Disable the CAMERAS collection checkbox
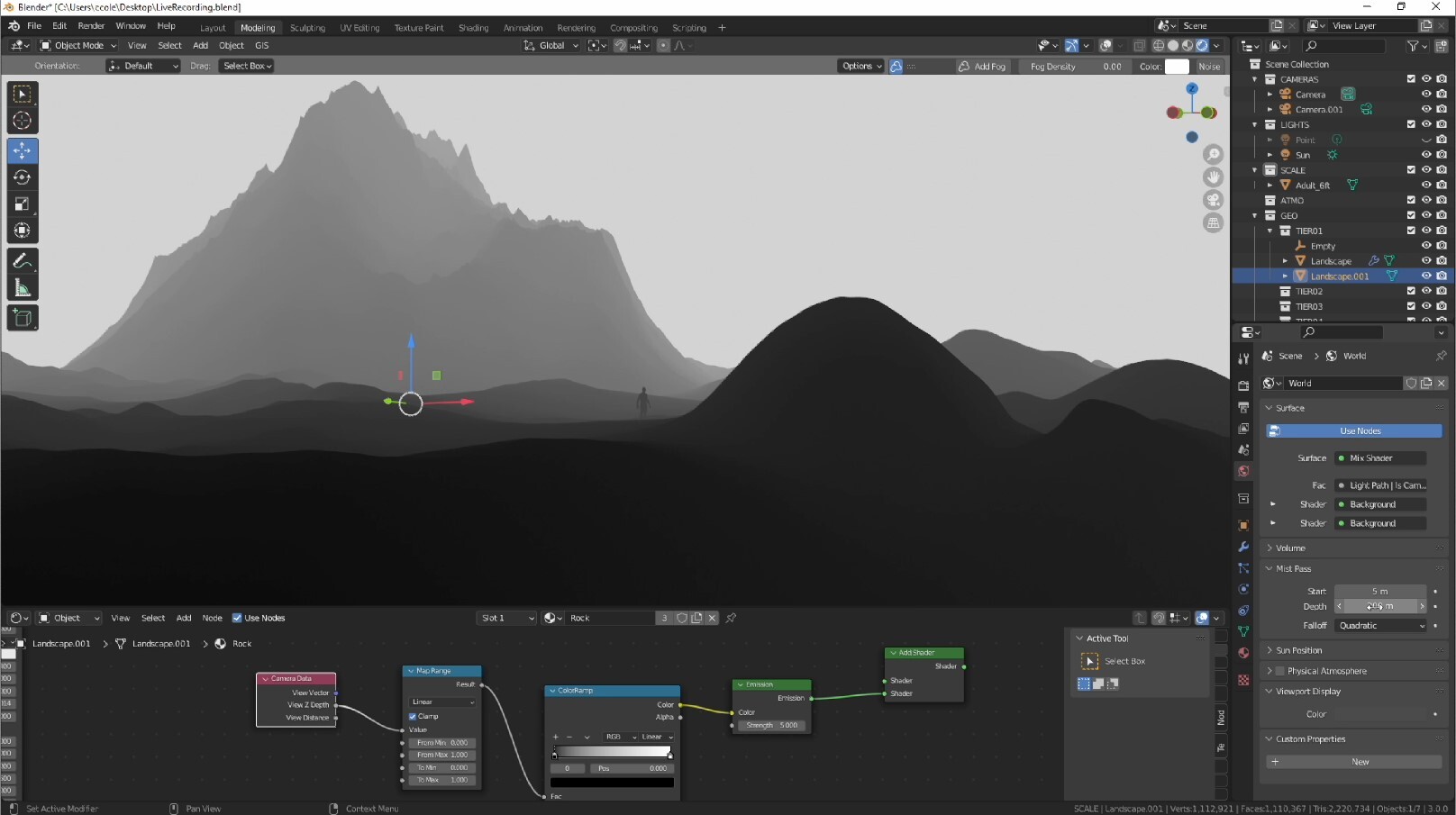 click(x=1410, y=79)
